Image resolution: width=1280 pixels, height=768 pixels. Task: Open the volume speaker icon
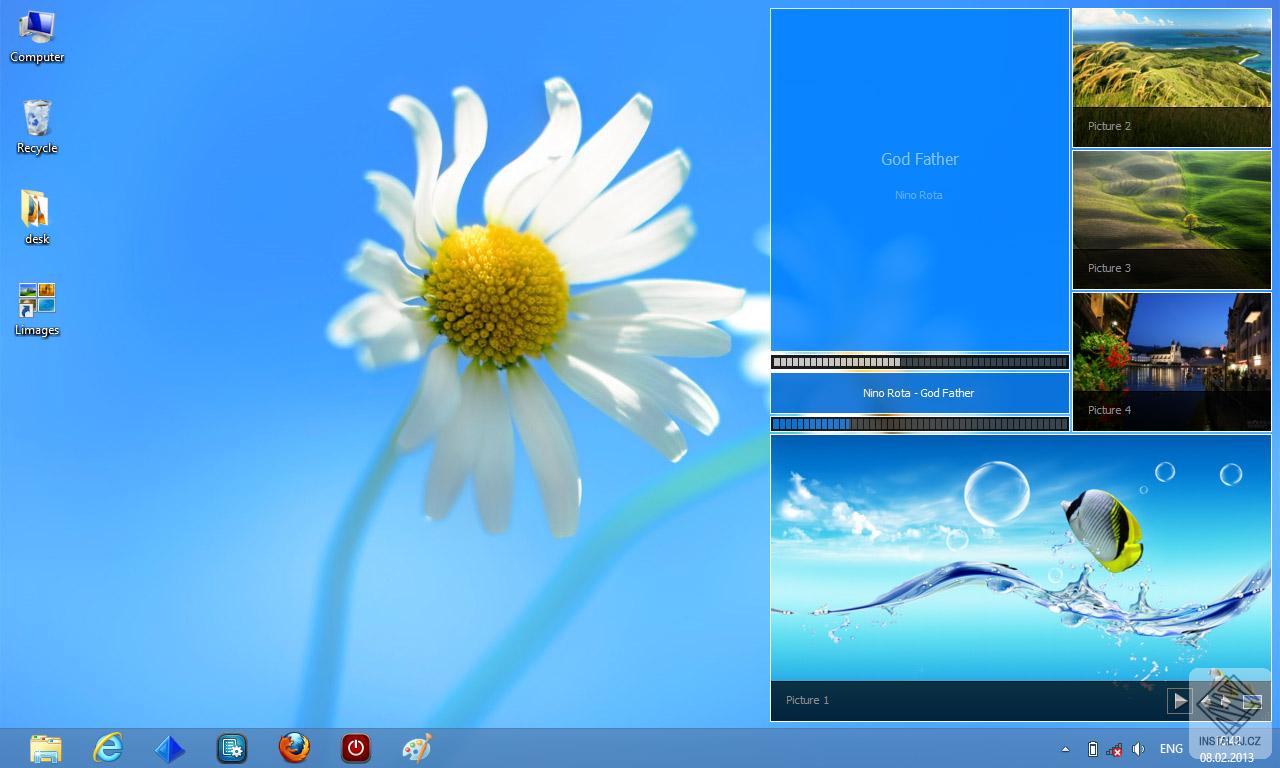click(1139, 749)
